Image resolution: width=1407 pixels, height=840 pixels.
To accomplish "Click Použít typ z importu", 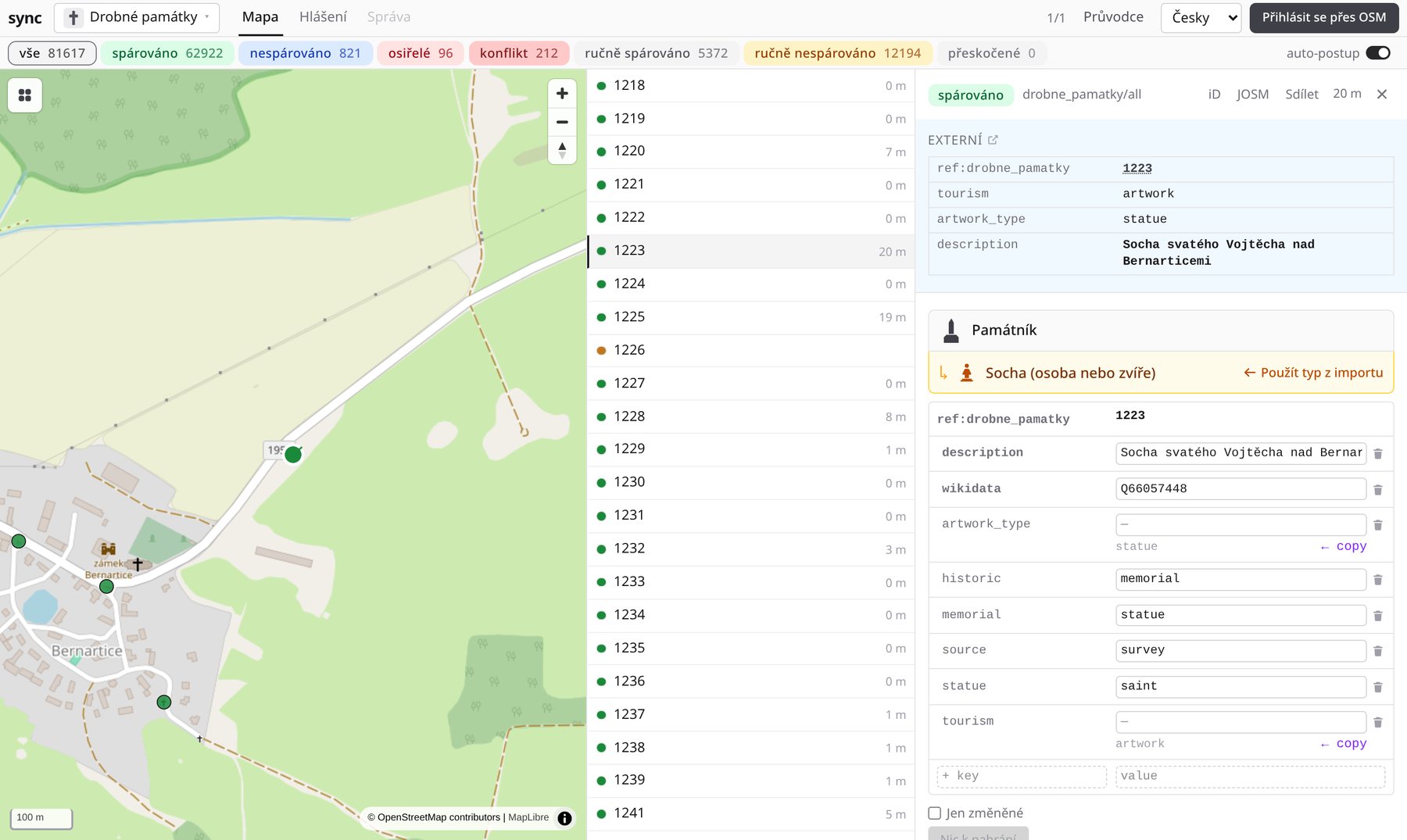I will click(x=1313, y=373).
